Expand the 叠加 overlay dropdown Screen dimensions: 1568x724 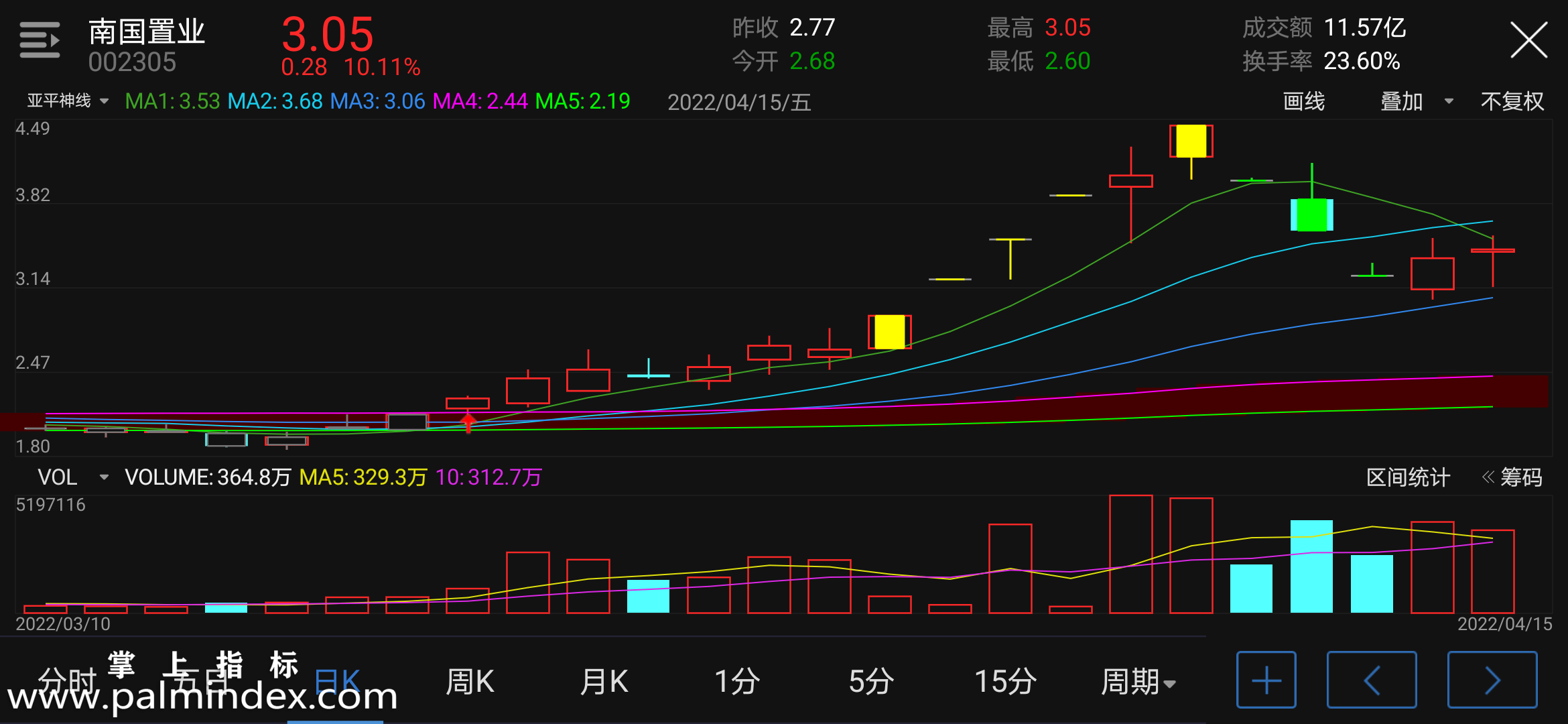[x=1417, y=101]
